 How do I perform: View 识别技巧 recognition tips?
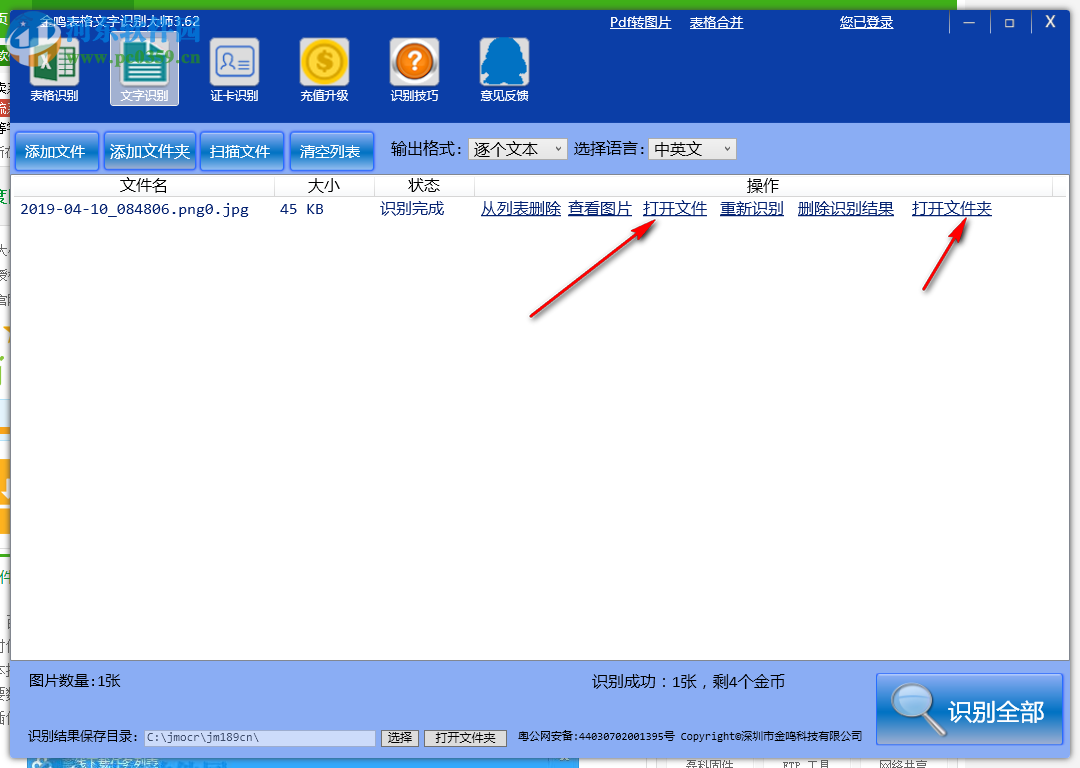pos(414,70)
